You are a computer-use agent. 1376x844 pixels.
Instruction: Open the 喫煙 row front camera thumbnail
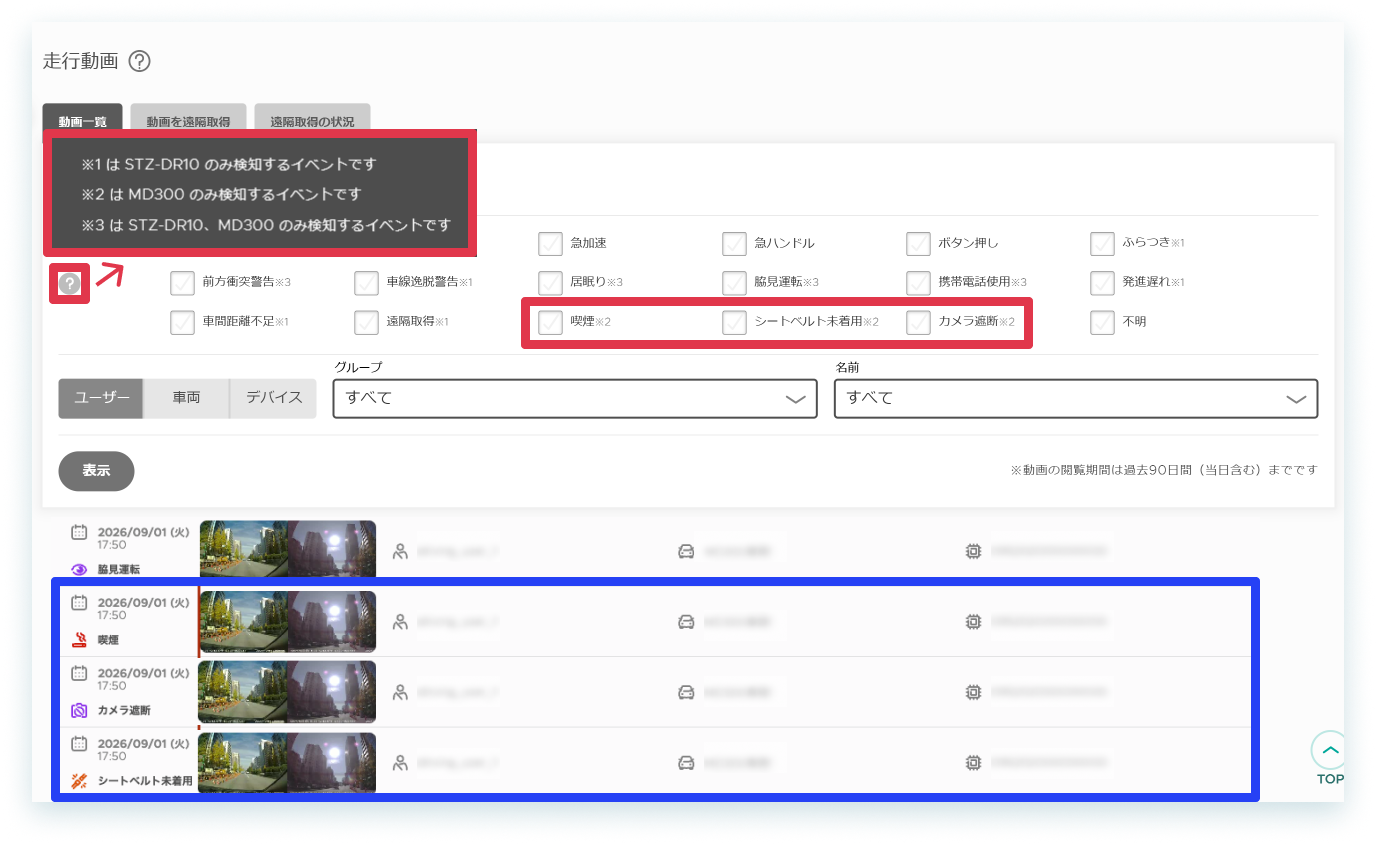coord(244,622)
